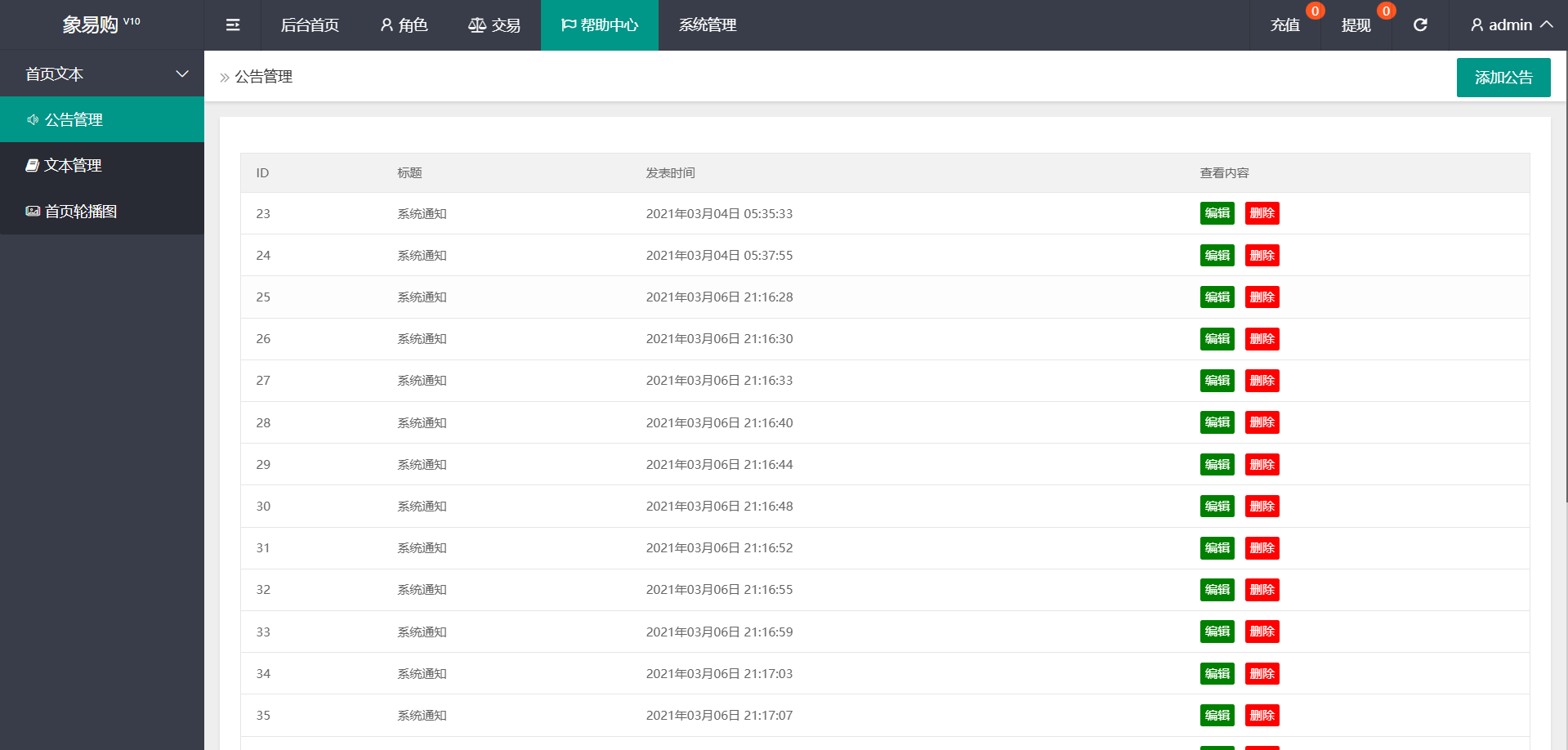Delete announcement ID 26

coord(1262,338)
